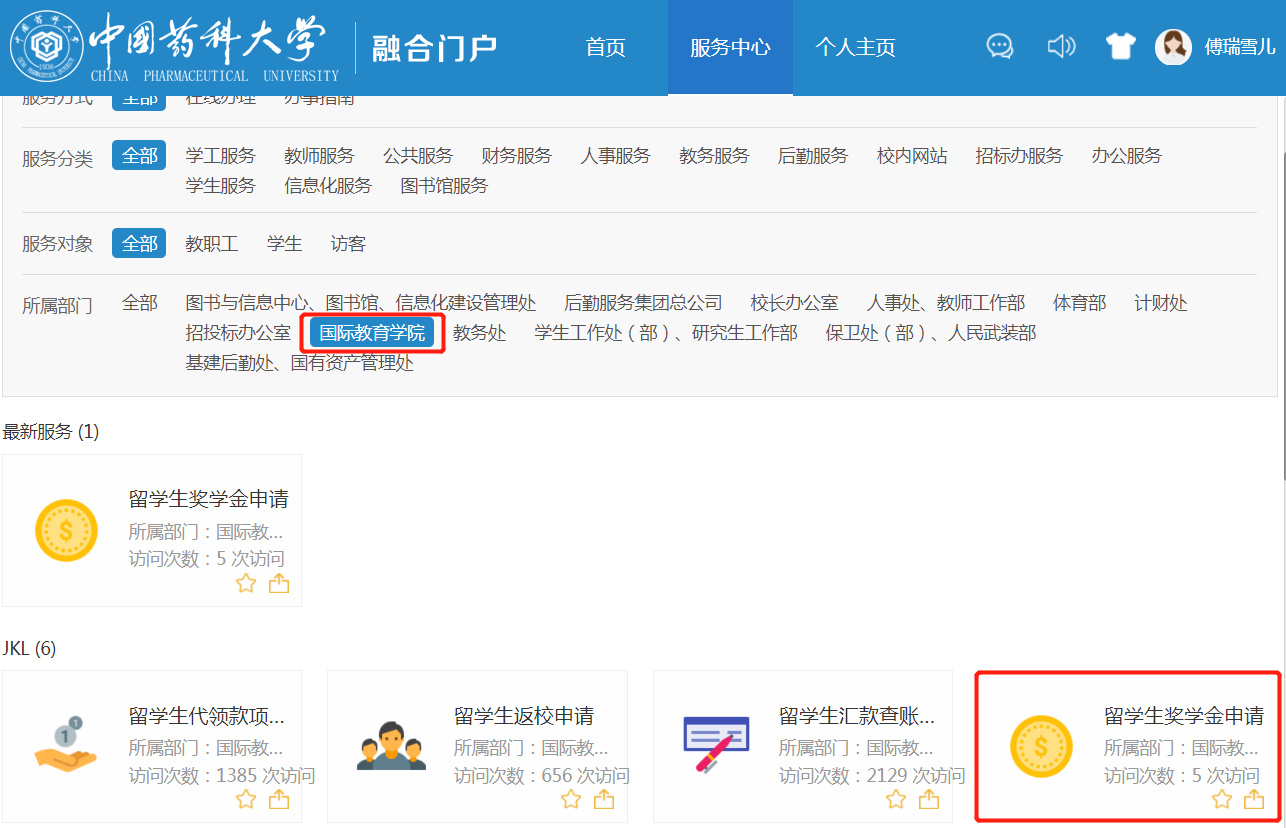
Task: Share the 留学生汇款查账 service via share icon
Action: pos(929,799)
